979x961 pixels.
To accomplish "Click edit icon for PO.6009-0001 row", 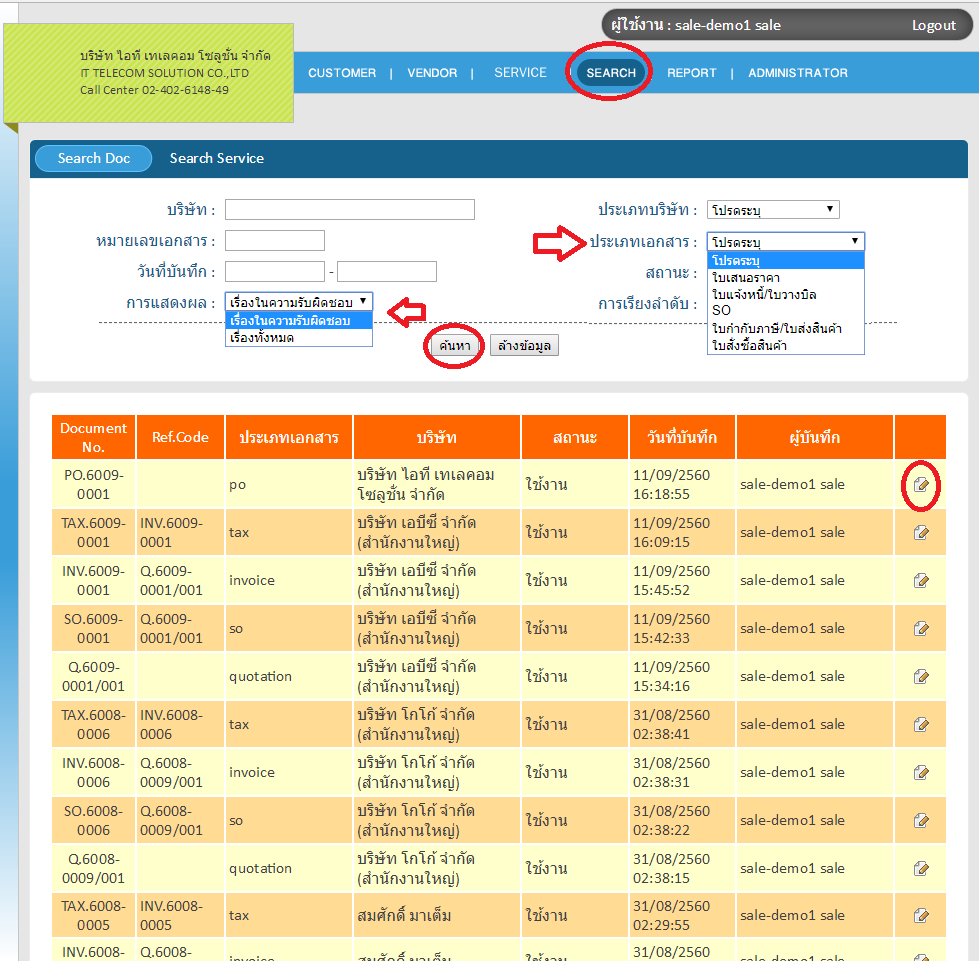I will click(x=921, y=484).
